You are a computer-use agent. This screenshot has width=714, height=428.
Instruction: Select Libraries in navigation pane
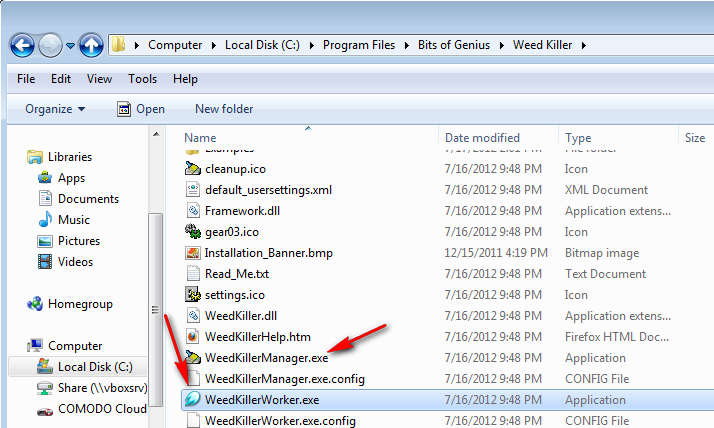(70, 157)
